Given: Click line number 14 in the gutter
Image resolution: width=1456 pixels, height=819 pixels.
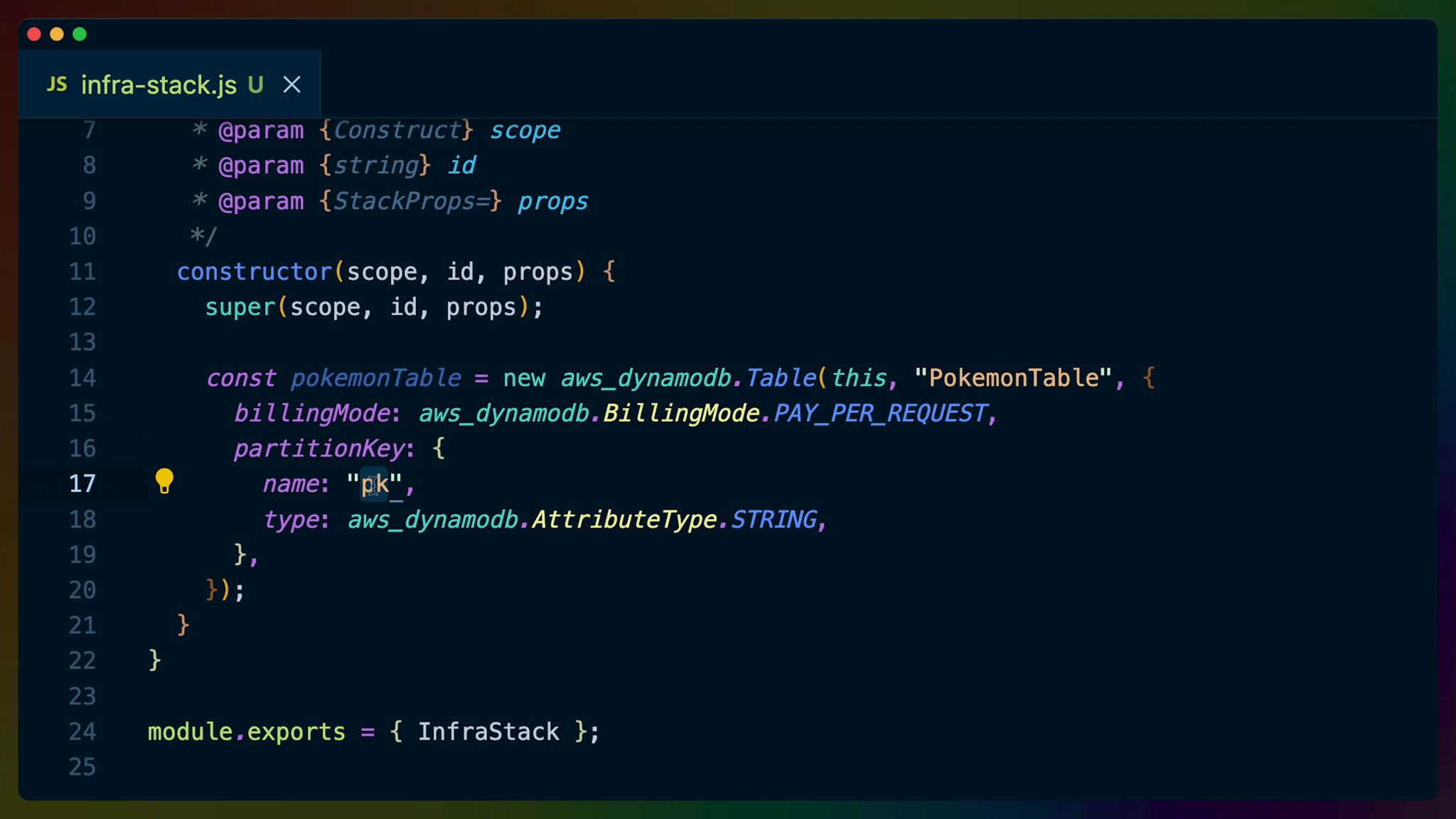Looking at the screenshot, I should click(x=82, y=378).
